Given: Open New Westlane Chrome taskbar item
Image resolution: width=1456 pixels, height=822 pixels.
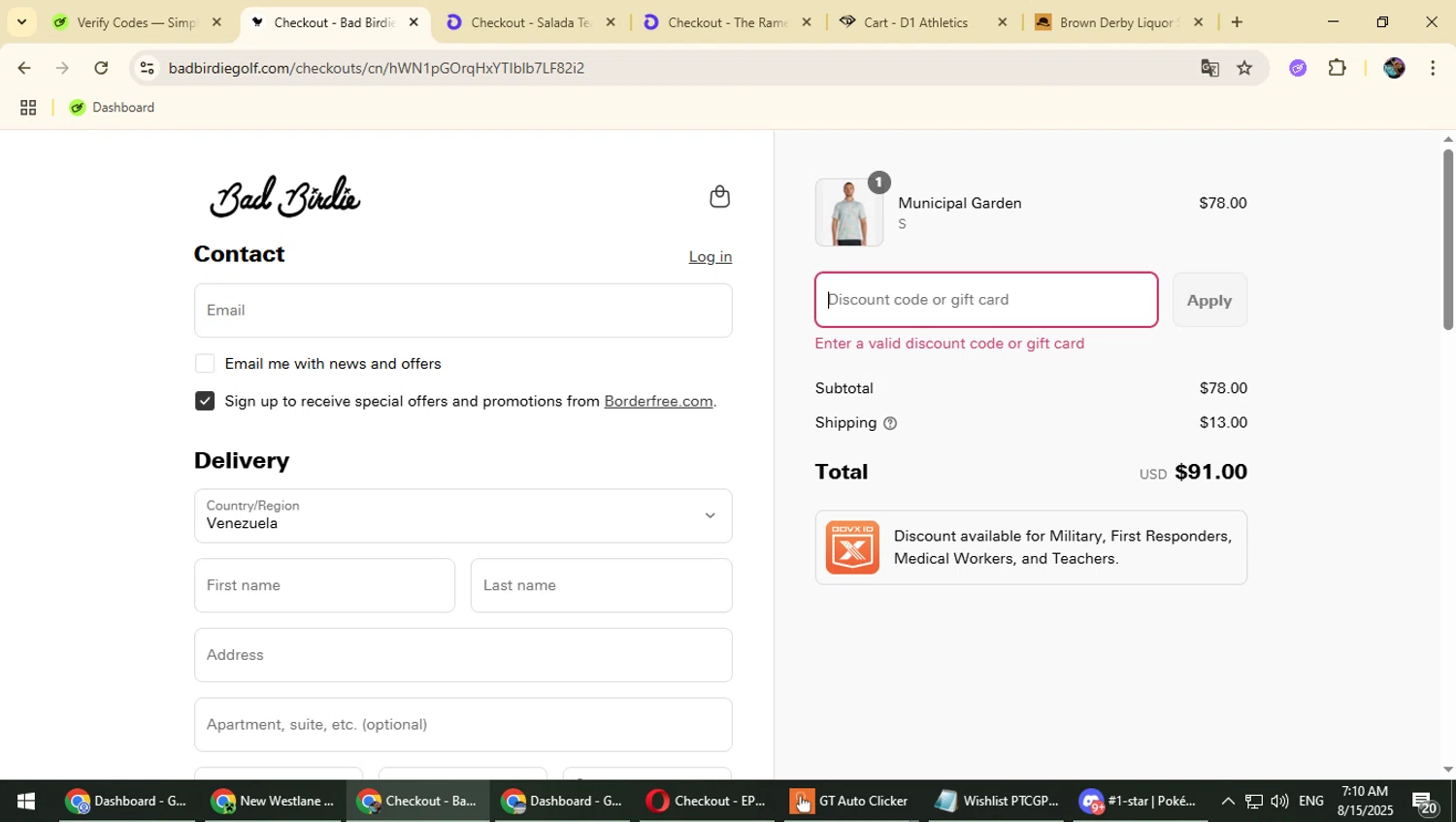Looking at the screenshot, I should pyautogui.click(x=274, y=802).
